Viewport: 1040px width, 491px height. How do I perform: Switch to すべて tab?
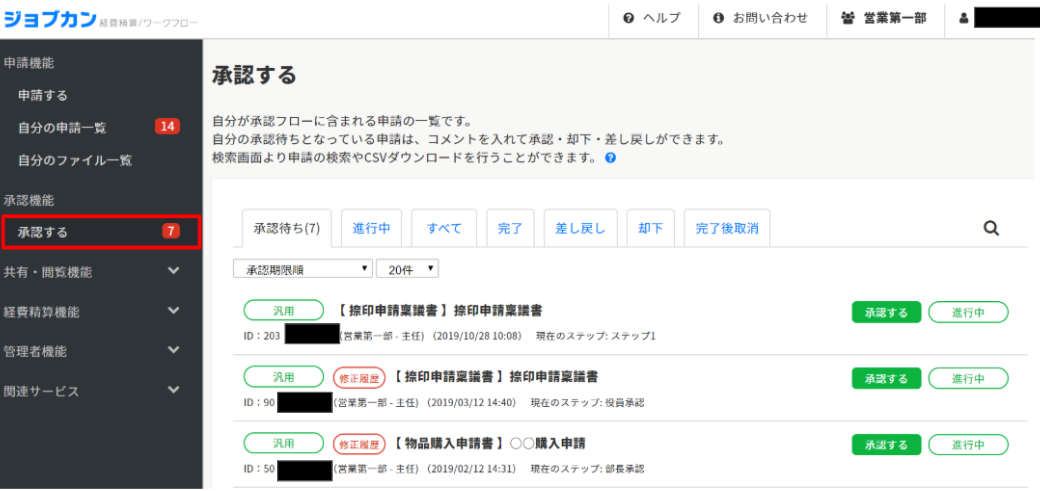pos(444,228)
